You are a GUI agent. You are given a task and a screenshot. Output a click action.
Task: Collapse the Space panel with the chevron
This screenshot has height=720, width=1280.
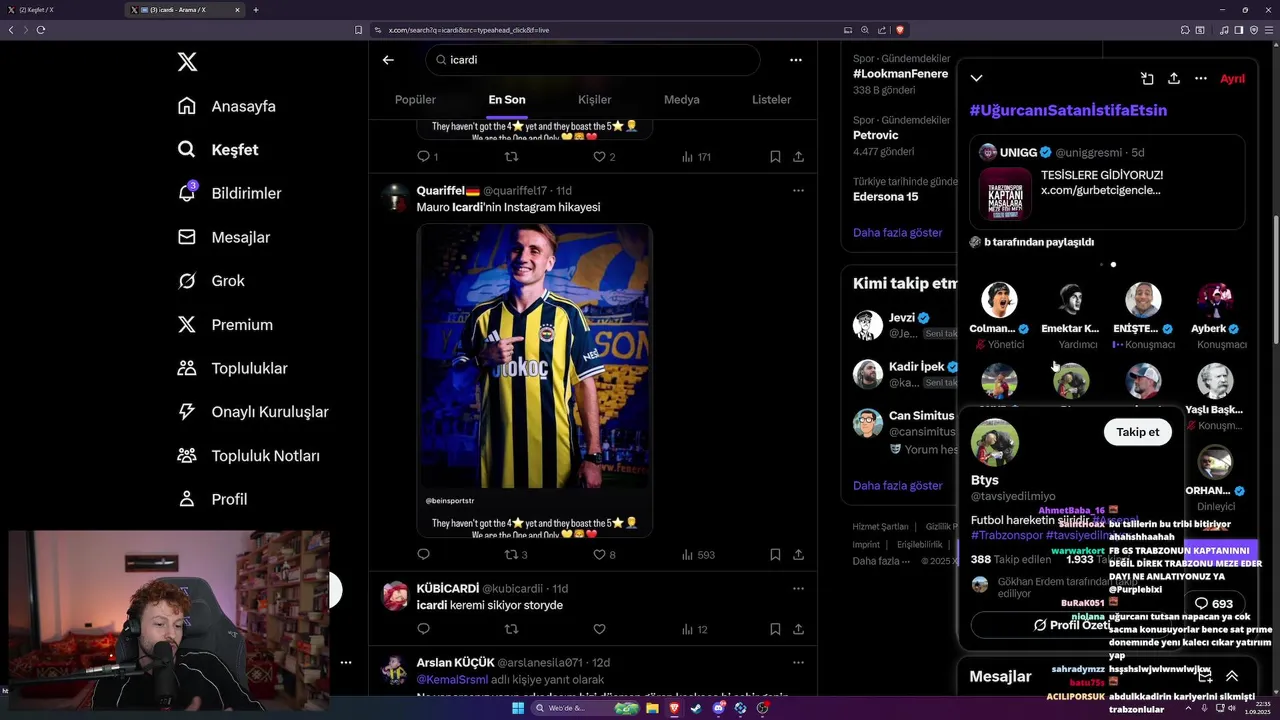[977, 78]
